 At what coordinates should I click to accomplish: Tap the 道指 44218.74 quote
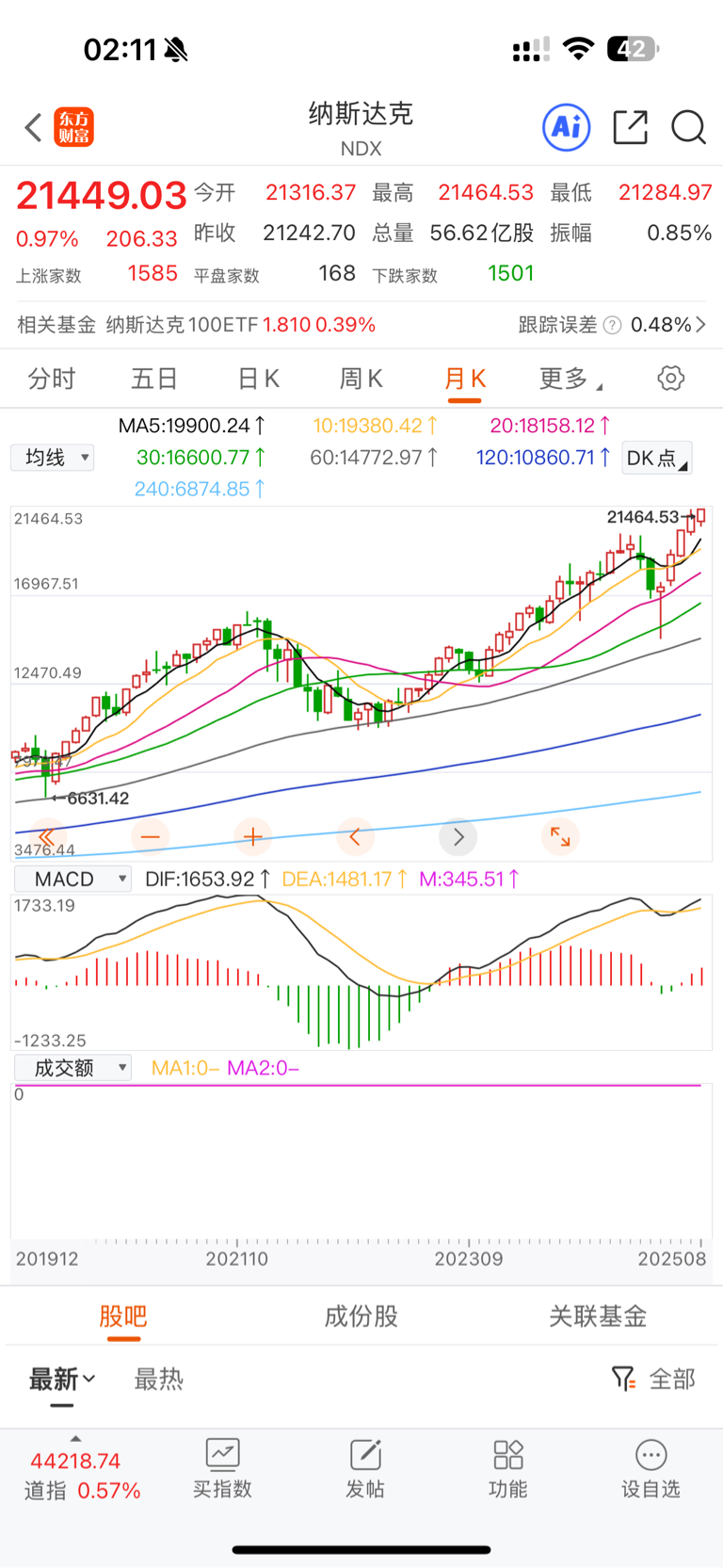[82, 1476]
